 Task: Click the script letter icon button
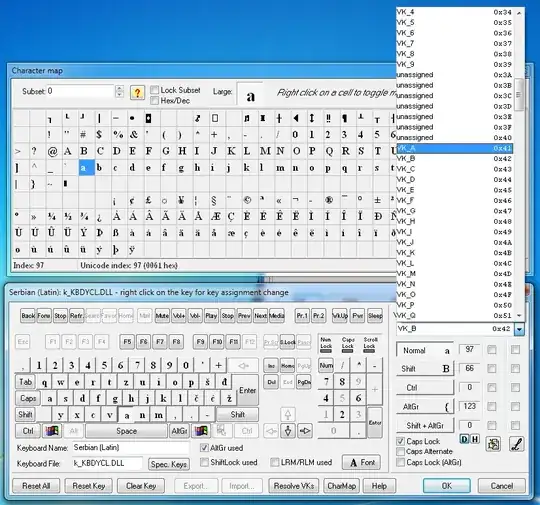pos(517,444)
